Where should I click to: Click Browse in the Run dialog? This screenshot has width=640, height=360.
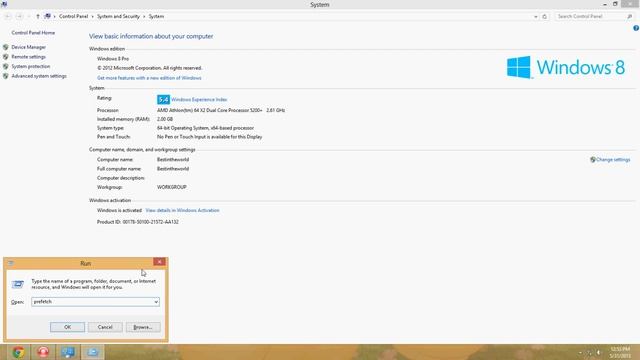pos(143,327)
